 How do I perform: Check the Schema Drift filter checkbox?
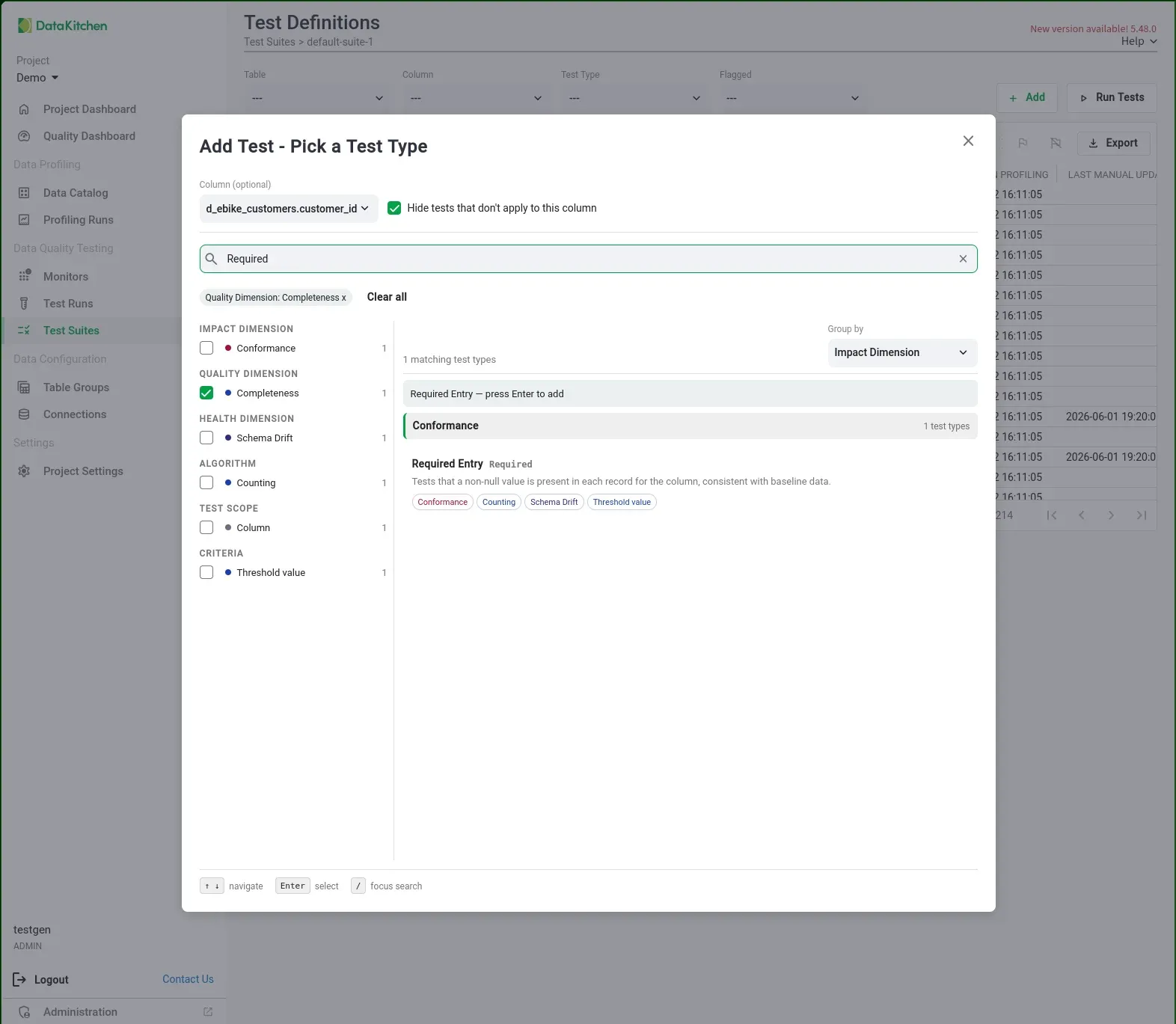[206, 438]
